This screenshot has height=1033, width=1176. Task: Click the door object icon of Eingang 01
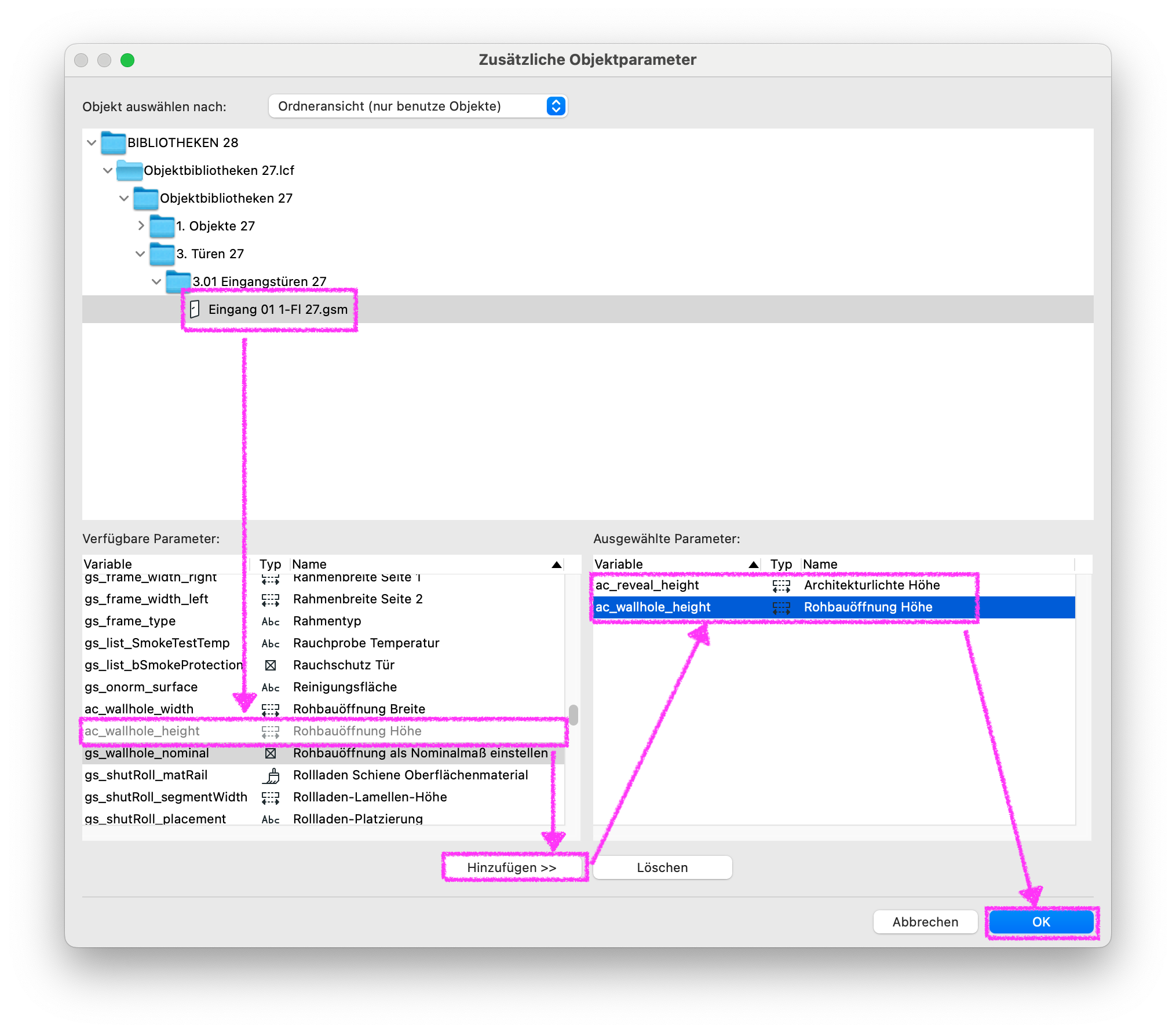[x=195, y=309]
